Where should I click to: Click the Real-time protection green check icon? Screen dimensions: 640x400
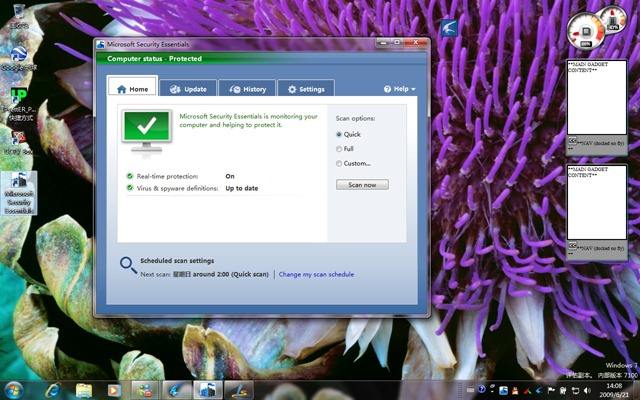[x=130, y=176]
